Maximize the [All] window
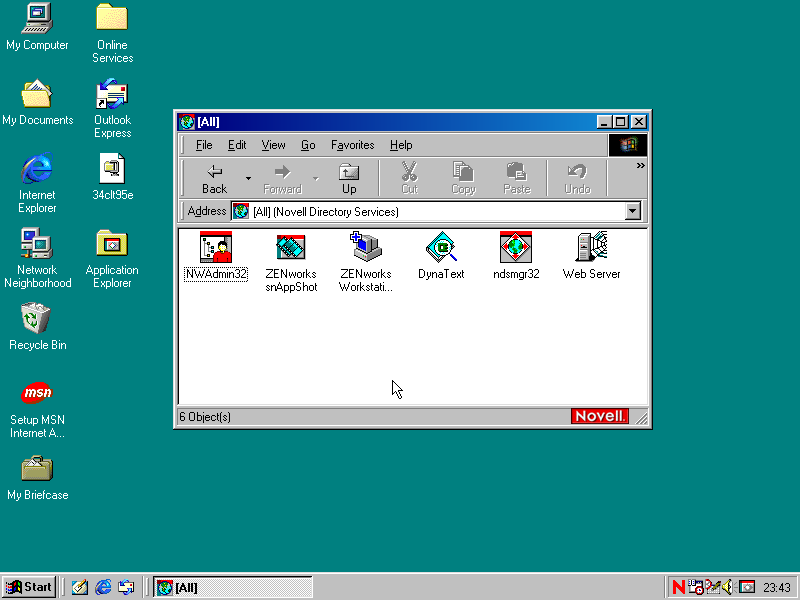Viewport: 800px width, 600px height. pyautogui.click(x=620, y=122)
